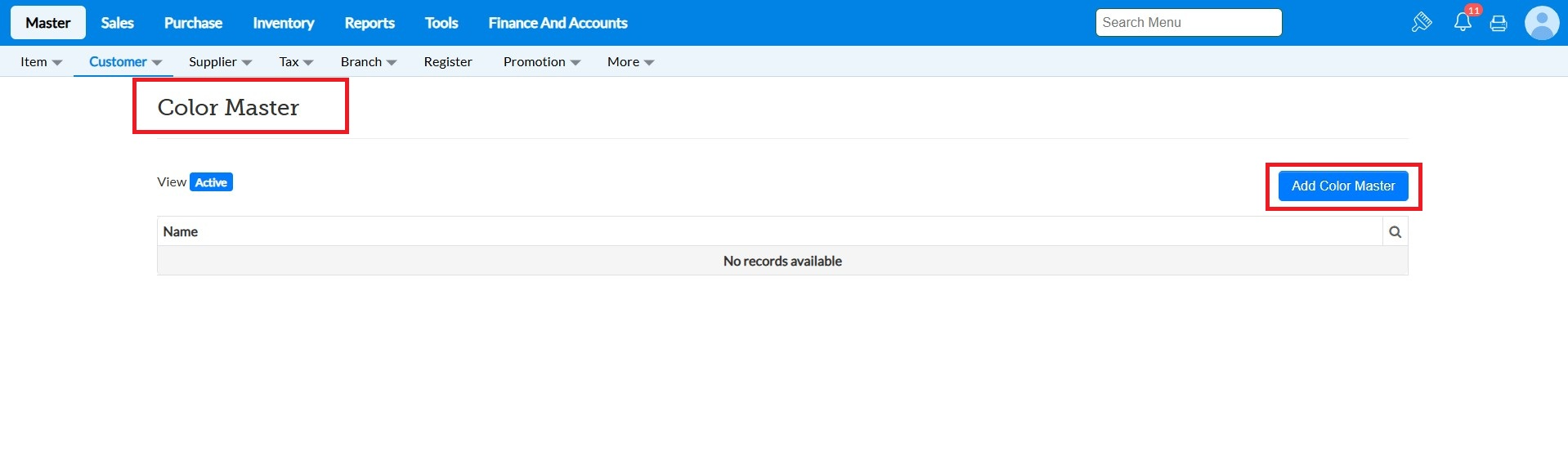Image resolution: width=1568 pixels, height=470 pixels.
Task: Select Finance And Accounts tab
Action: click(x=558, y=23)
